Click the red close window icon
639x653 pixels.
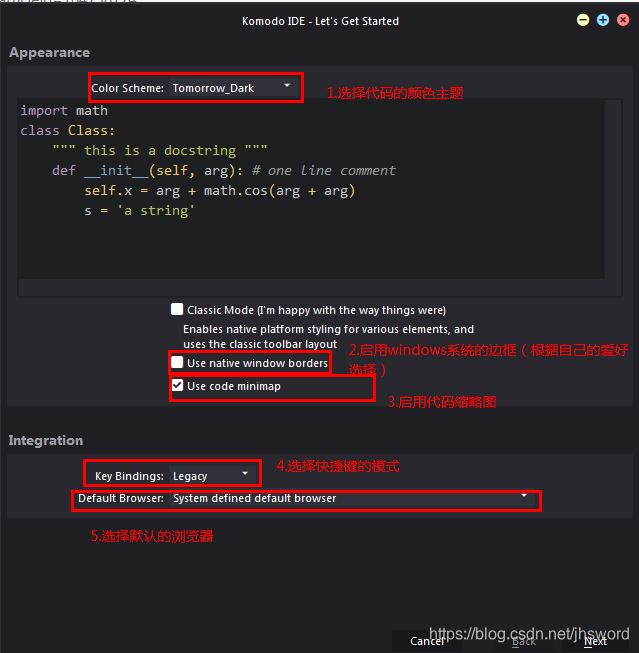(x=623, y=20)
